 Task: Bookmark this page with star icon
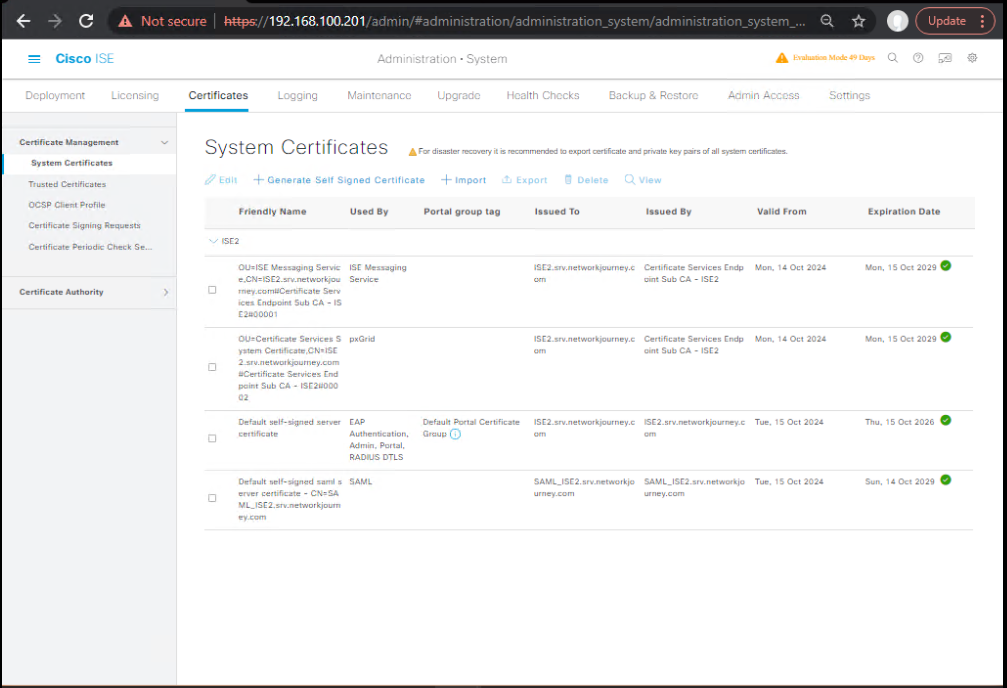(x=859, y=21)
